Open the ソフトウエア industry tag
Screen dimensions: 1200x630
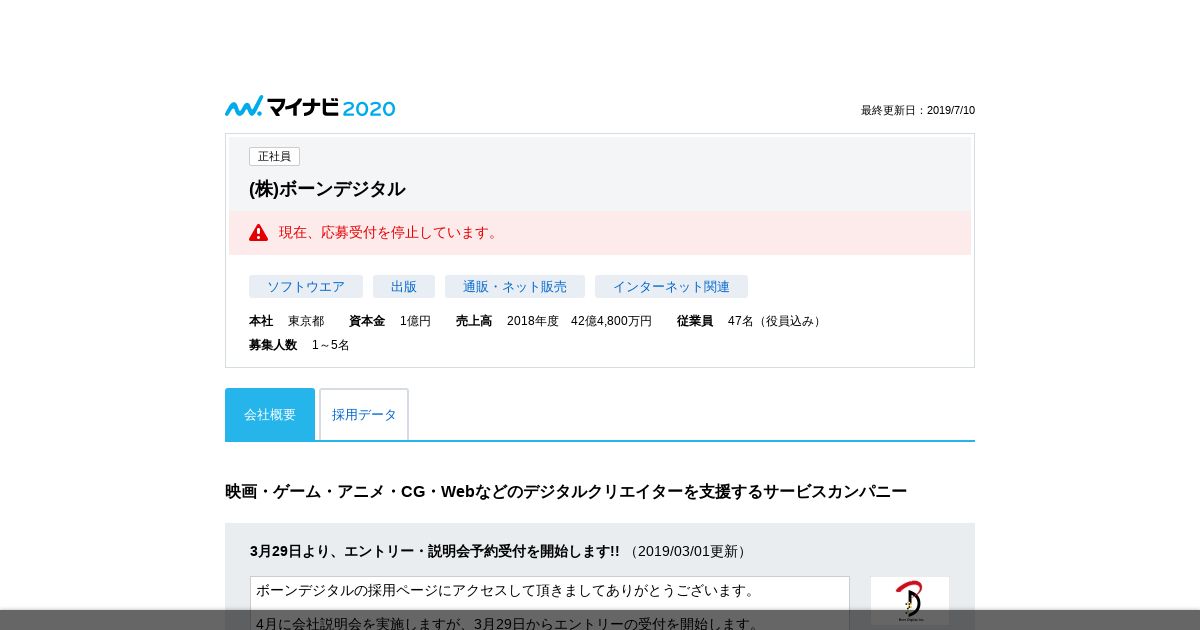tap(306, 287)
